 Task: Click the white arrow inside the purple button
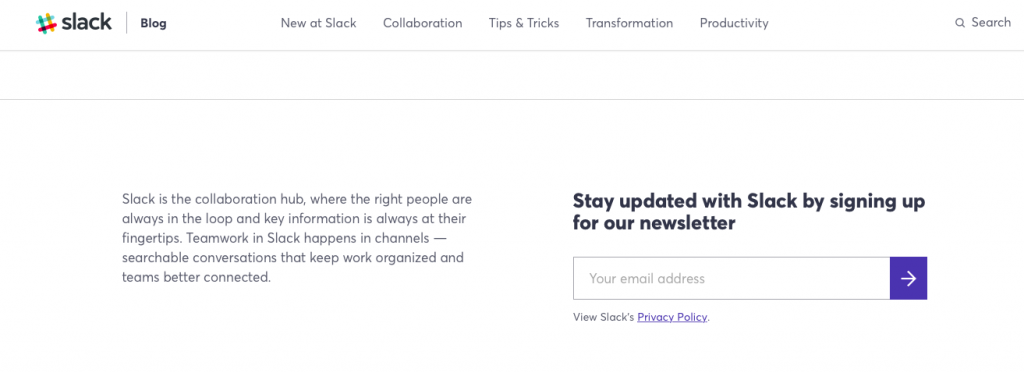[908, 278]
